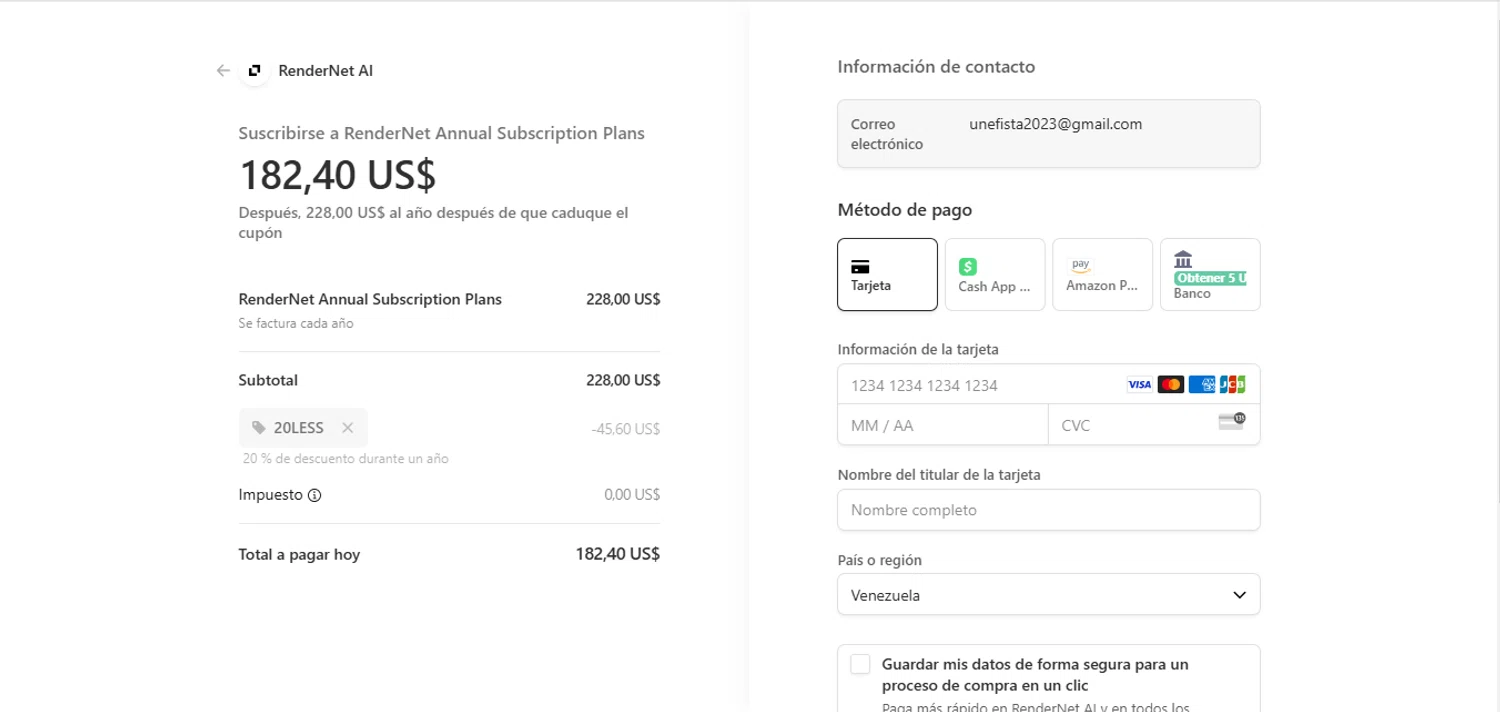Click the American Express logo

(1201, 385)
